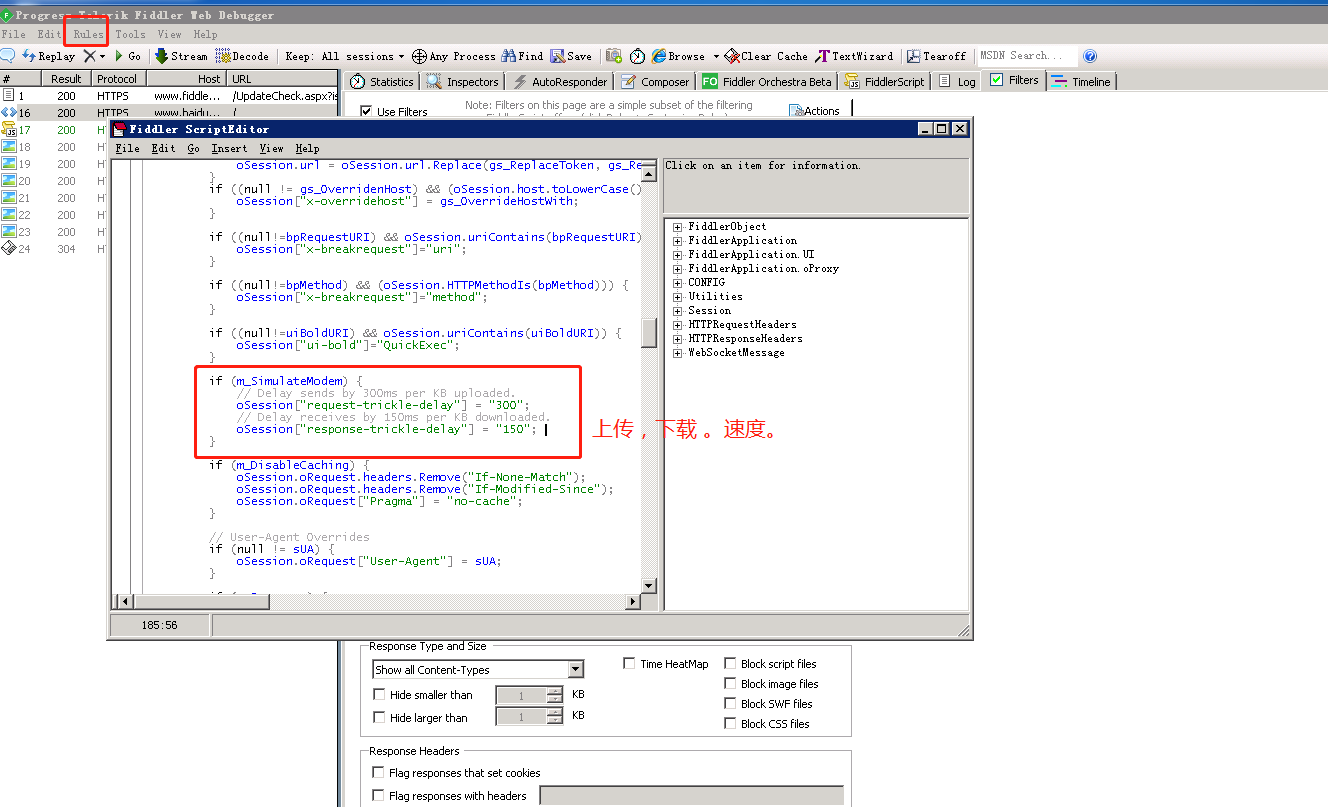Click the Go resume button
Screen dimensions: 1328x807
click(127, 57)
